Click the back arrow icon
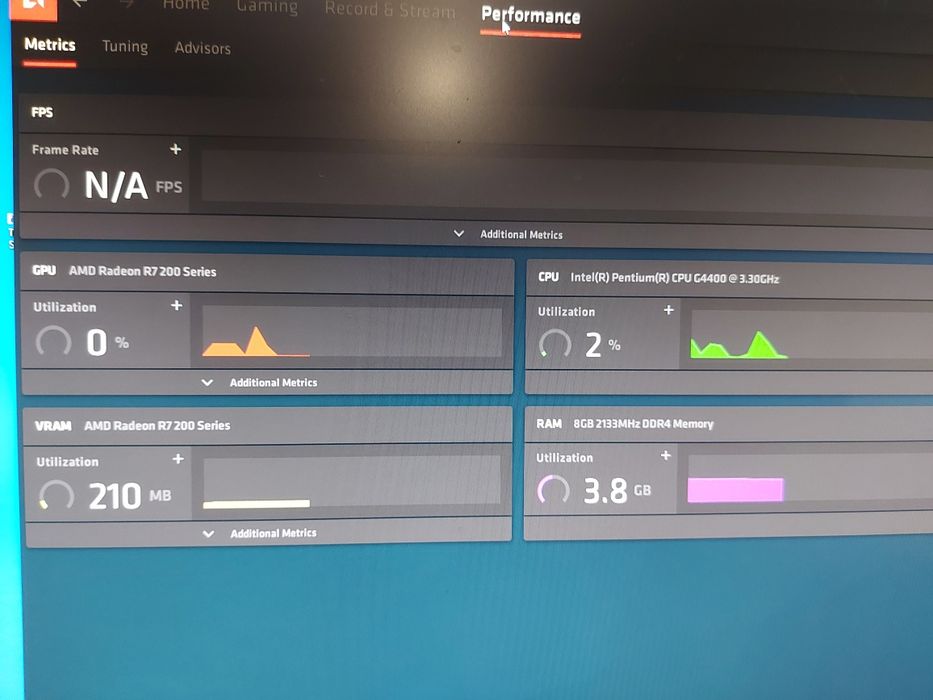Screen dimensions: 933x700 coord(79,4)
